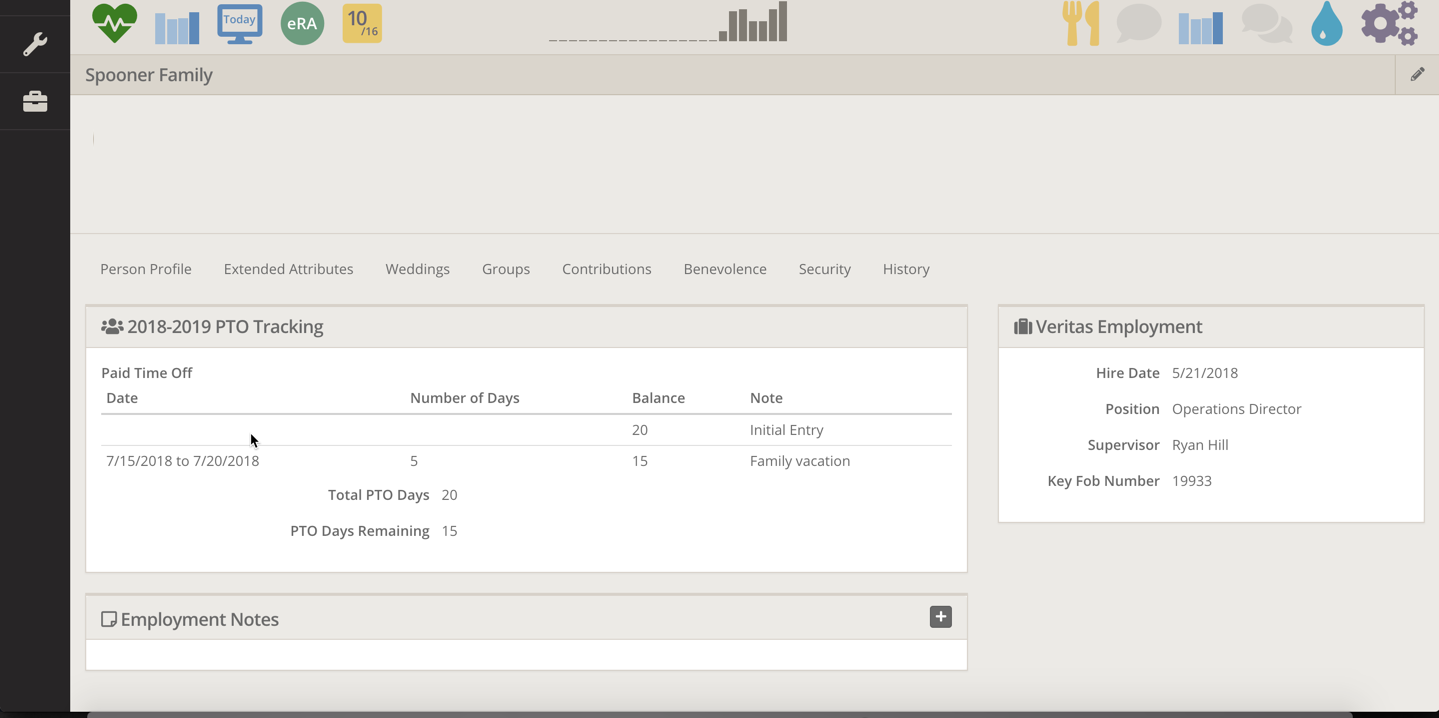Go to the Contributions tab
1439x718 pixels.
tap(606, 269)
